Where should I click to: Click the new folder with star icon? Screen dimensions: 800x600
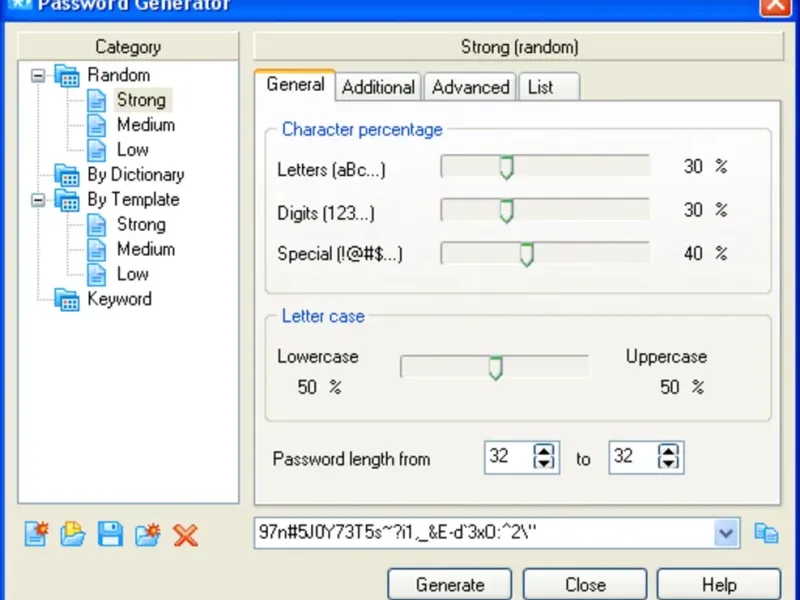[x=147, y=534]
